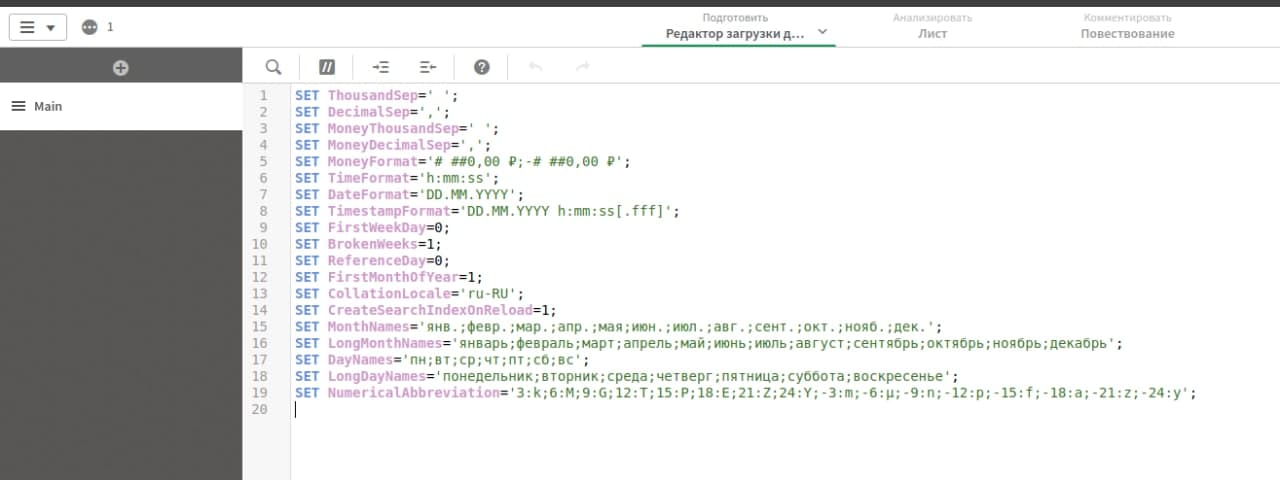Expand the Подготовить tab dropdown chevron
The height and width of the screenshot is (480, 1280).
[823, 32]
